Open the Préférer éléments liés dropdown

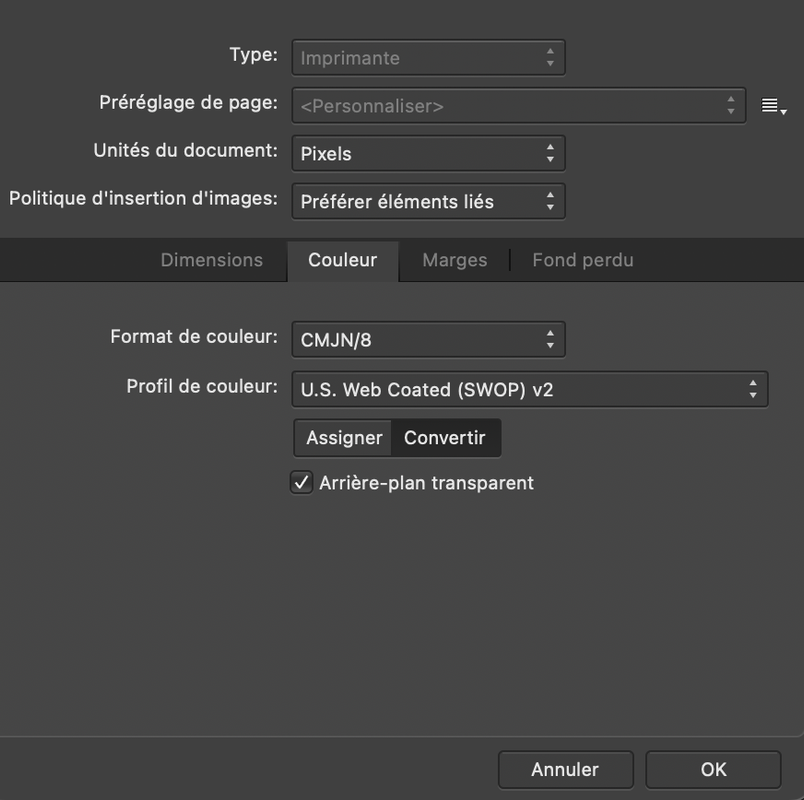(429, 201)
